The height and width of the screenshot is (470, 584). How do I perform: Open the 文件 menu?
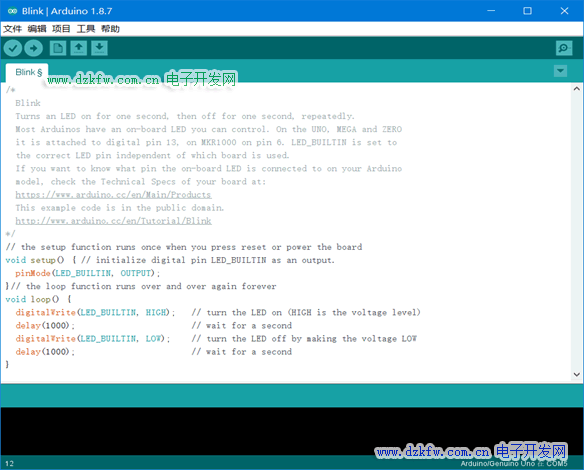13,29
